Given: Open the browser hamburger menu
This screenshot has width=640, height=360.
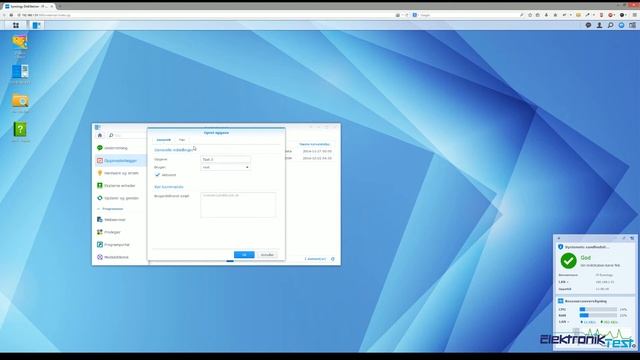Looking at the screenshot, I should (635, 15).
